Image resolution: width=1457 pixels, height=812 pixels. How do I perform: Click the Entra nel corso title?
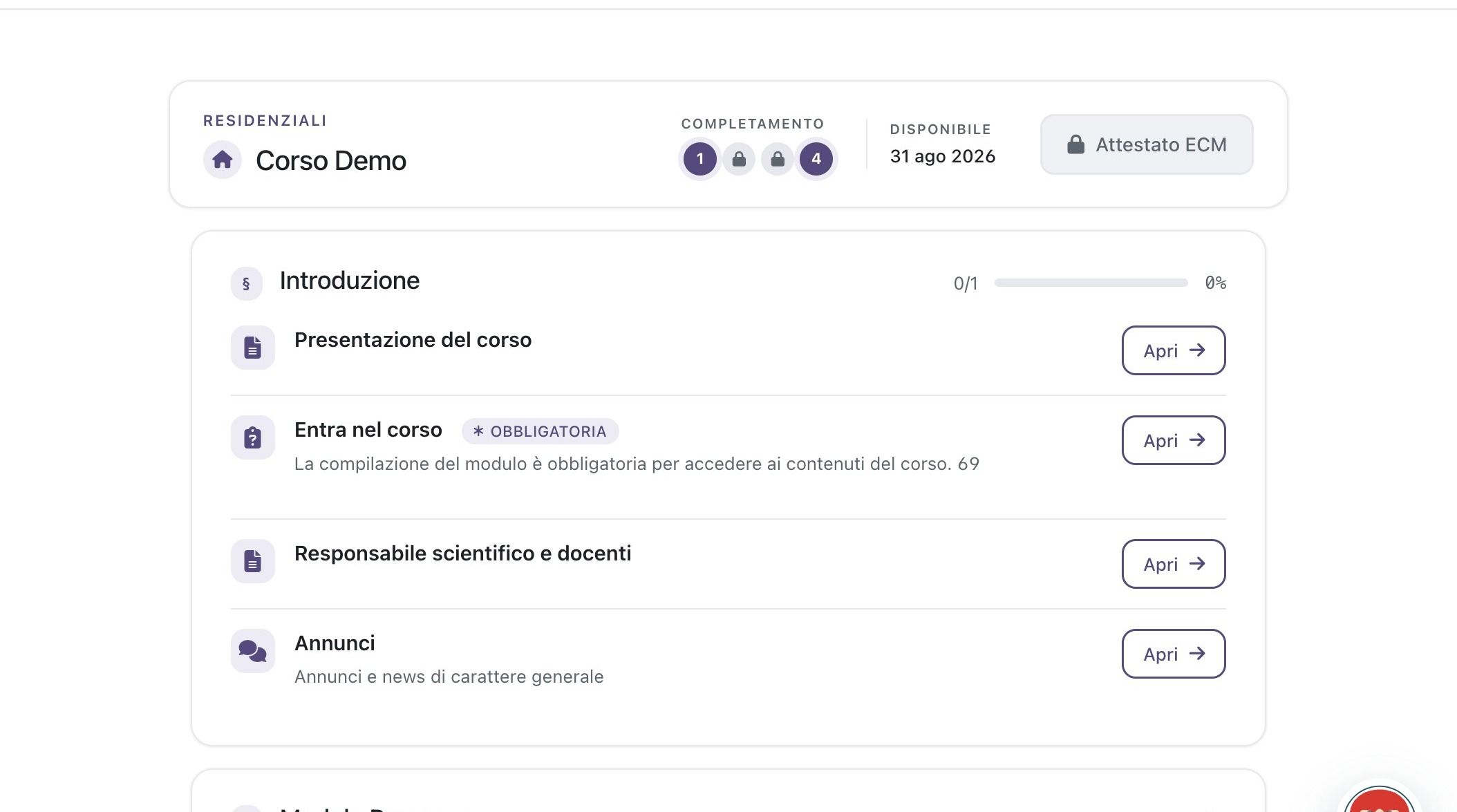click(368, 430)
